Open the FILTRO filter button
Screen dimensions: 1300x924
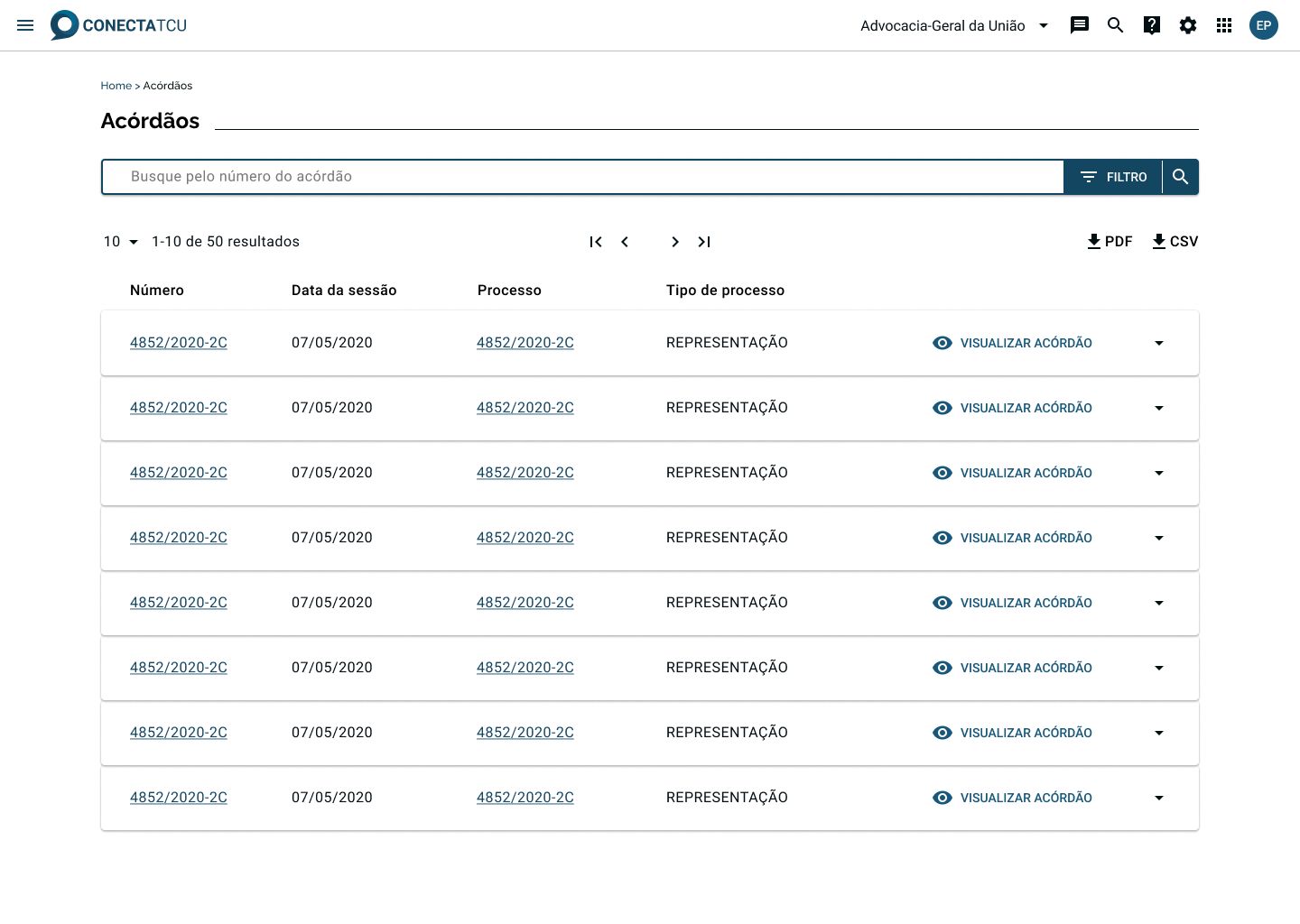[1113, 177]
